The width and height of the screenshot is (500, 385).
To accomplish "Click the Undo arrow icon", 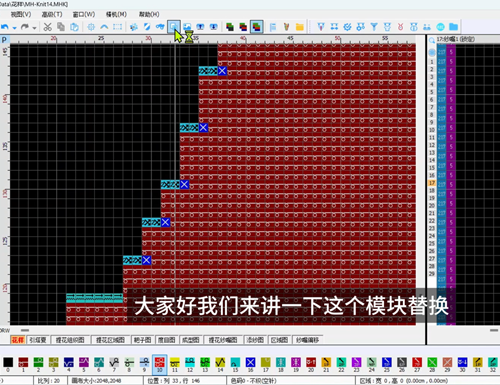I will (5, 27).
